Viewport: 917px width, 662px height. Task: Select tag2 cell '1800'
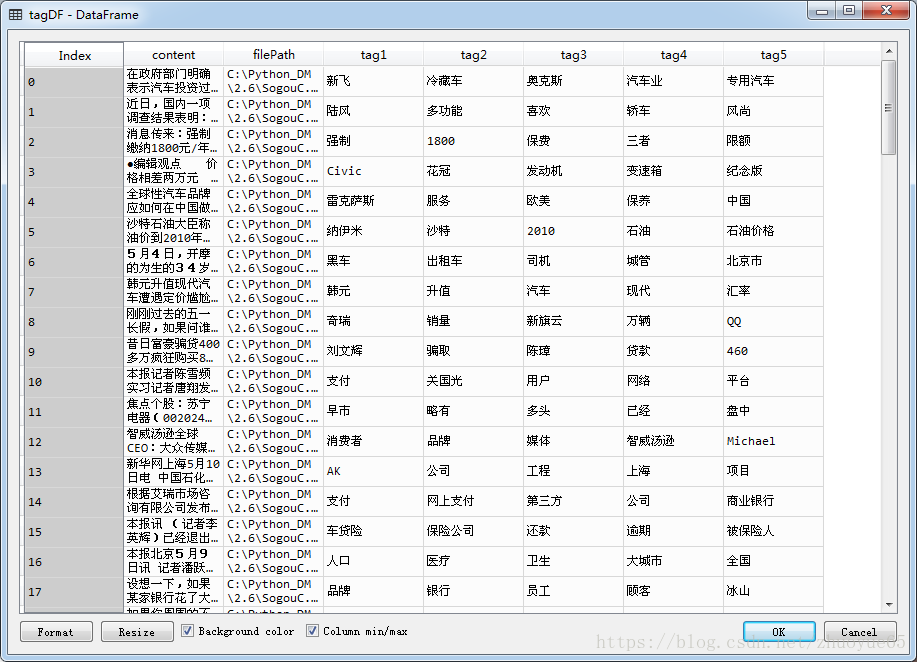(x=474, y=142)
